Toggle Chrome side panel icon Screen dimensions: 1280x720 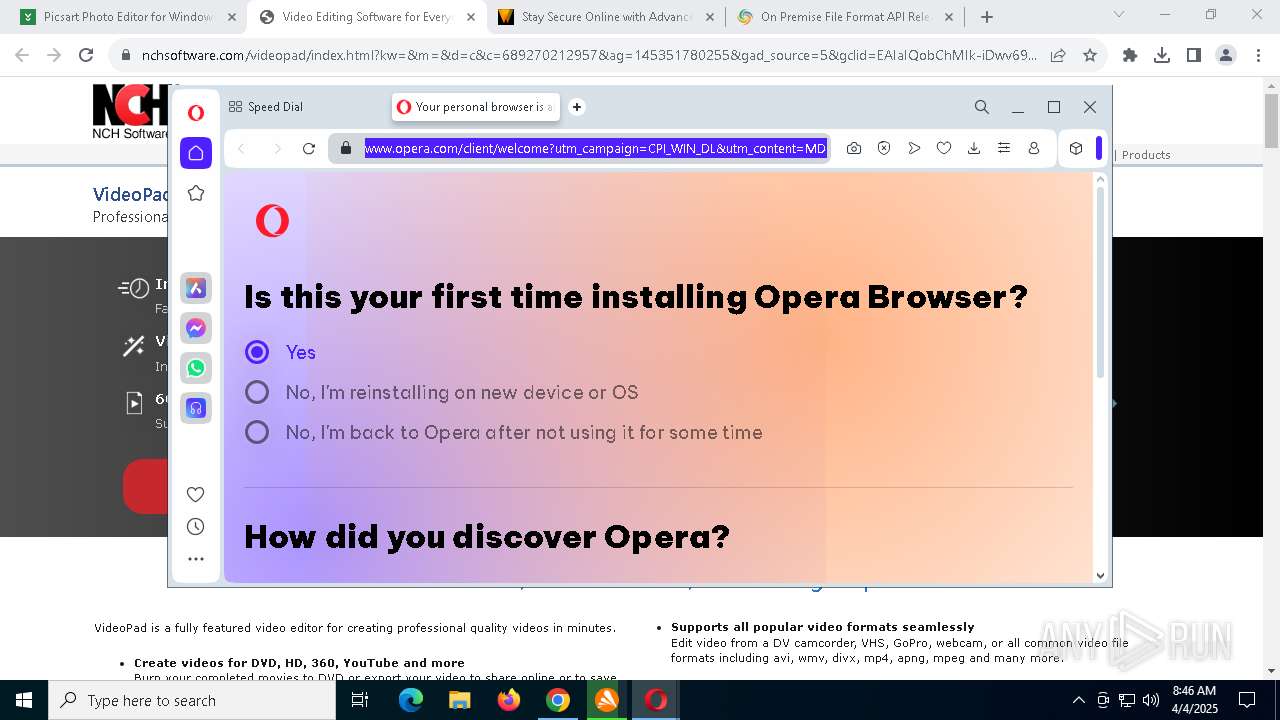tap(1194, 56)
